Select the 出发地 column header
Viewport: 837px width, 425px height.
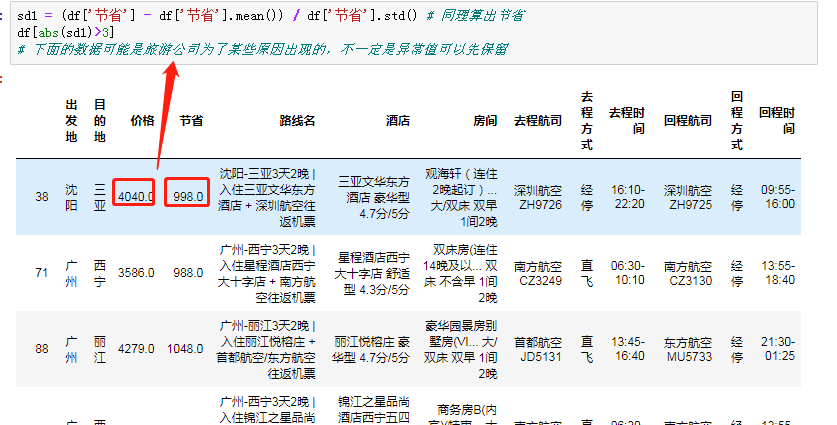(x=72, y=121)
